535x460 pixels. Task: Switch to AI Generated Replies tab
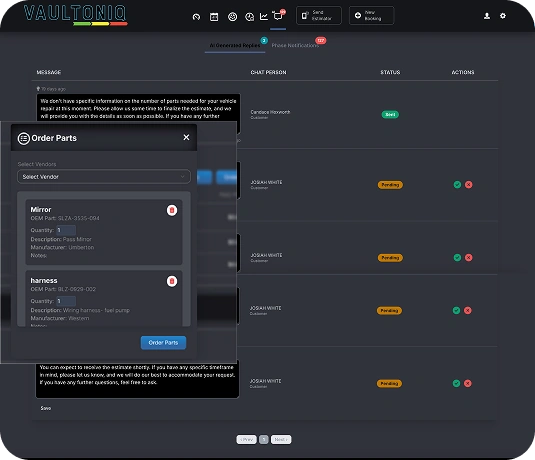tap(235, 45)
